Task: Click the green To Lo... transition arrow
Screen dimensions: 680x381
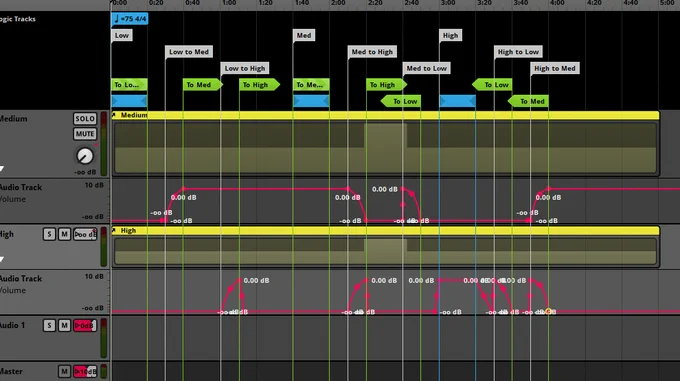Action: click(129, 85)
